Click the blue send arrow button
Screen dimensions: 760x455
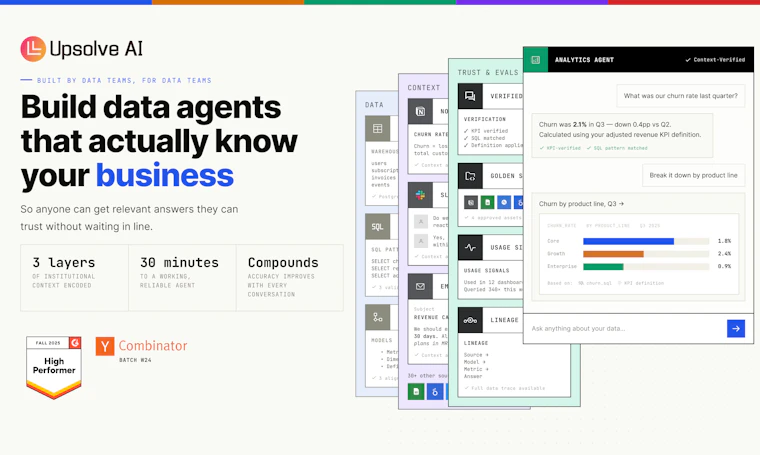(x=736, y=329)
